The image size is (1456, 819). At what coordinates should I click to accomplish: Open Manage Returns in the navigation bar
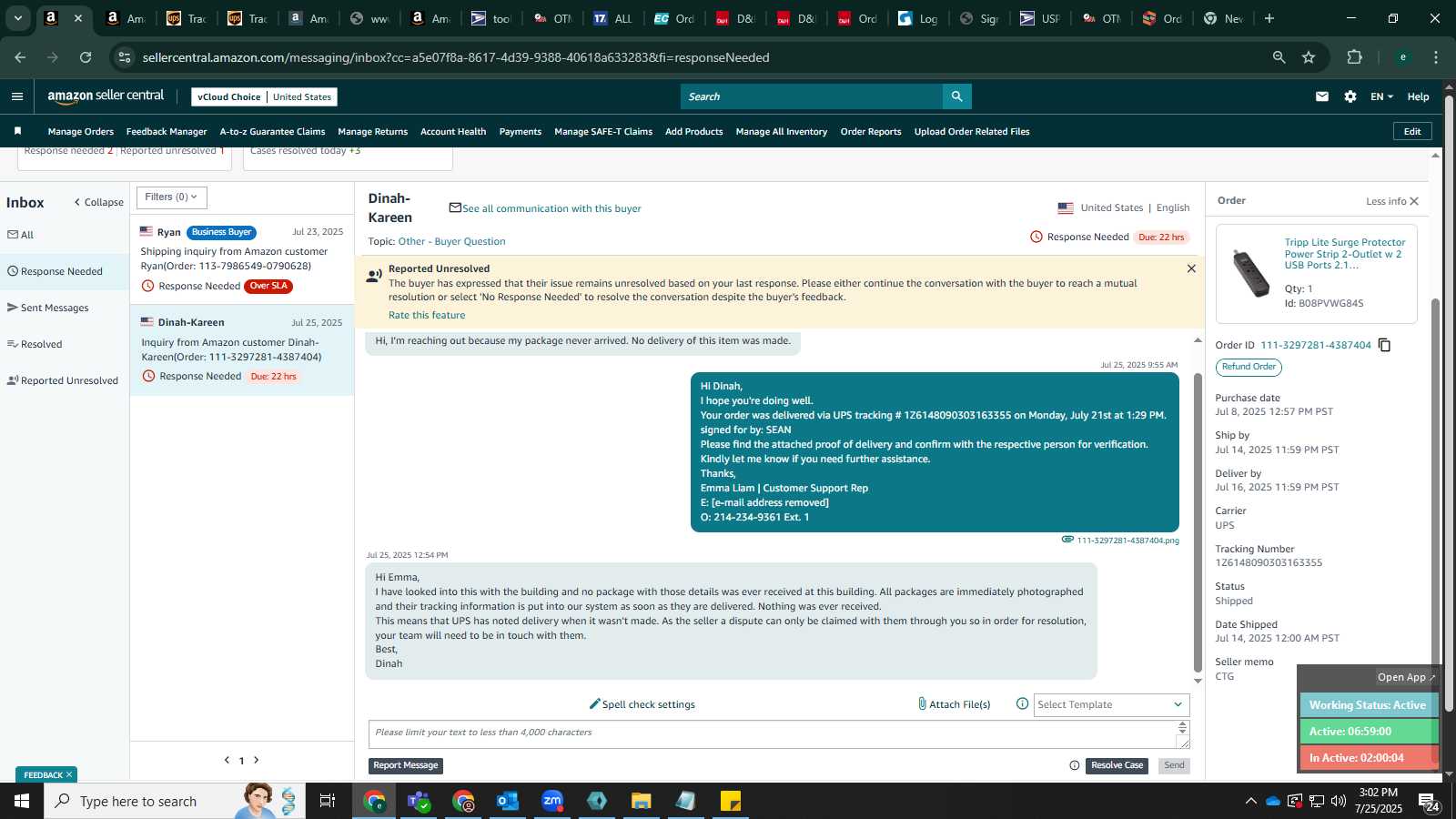point(372,132)
